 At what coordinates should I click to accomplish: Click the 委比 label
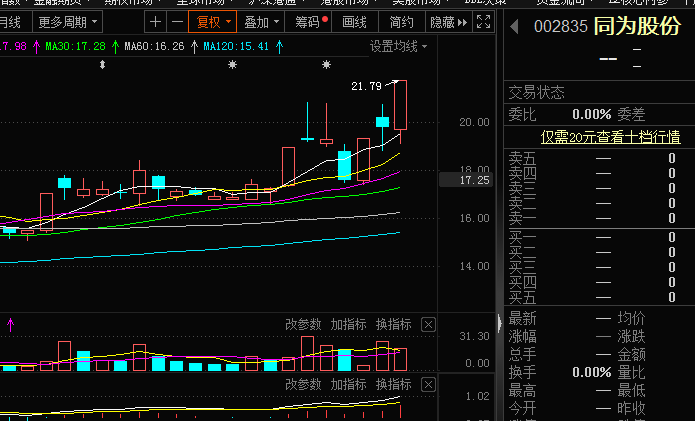point(522,115)
